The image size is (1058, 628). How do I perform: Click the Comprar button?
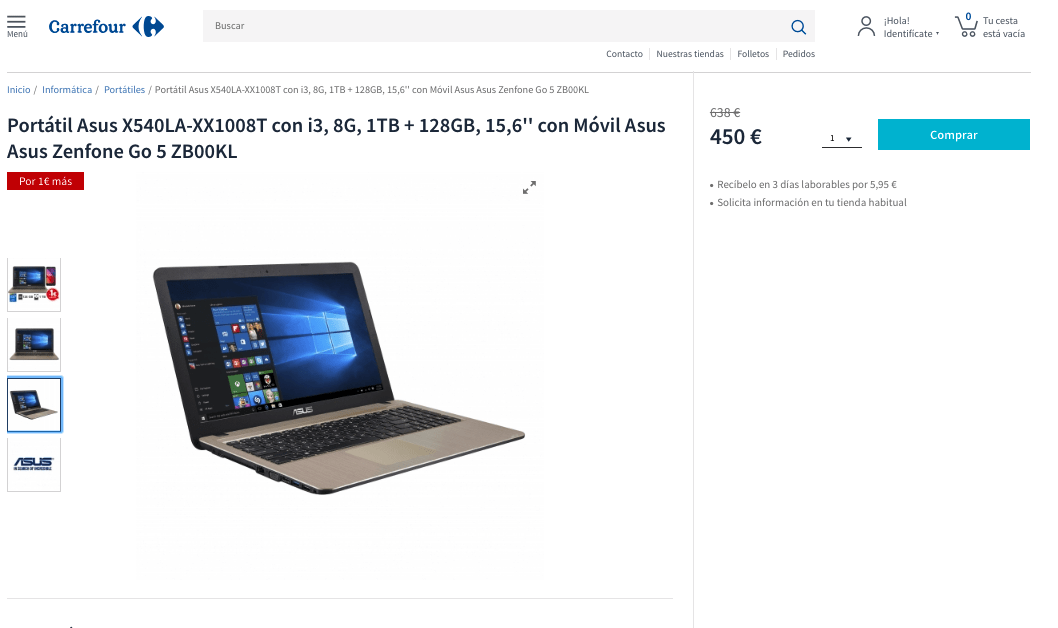click(953, 134)
